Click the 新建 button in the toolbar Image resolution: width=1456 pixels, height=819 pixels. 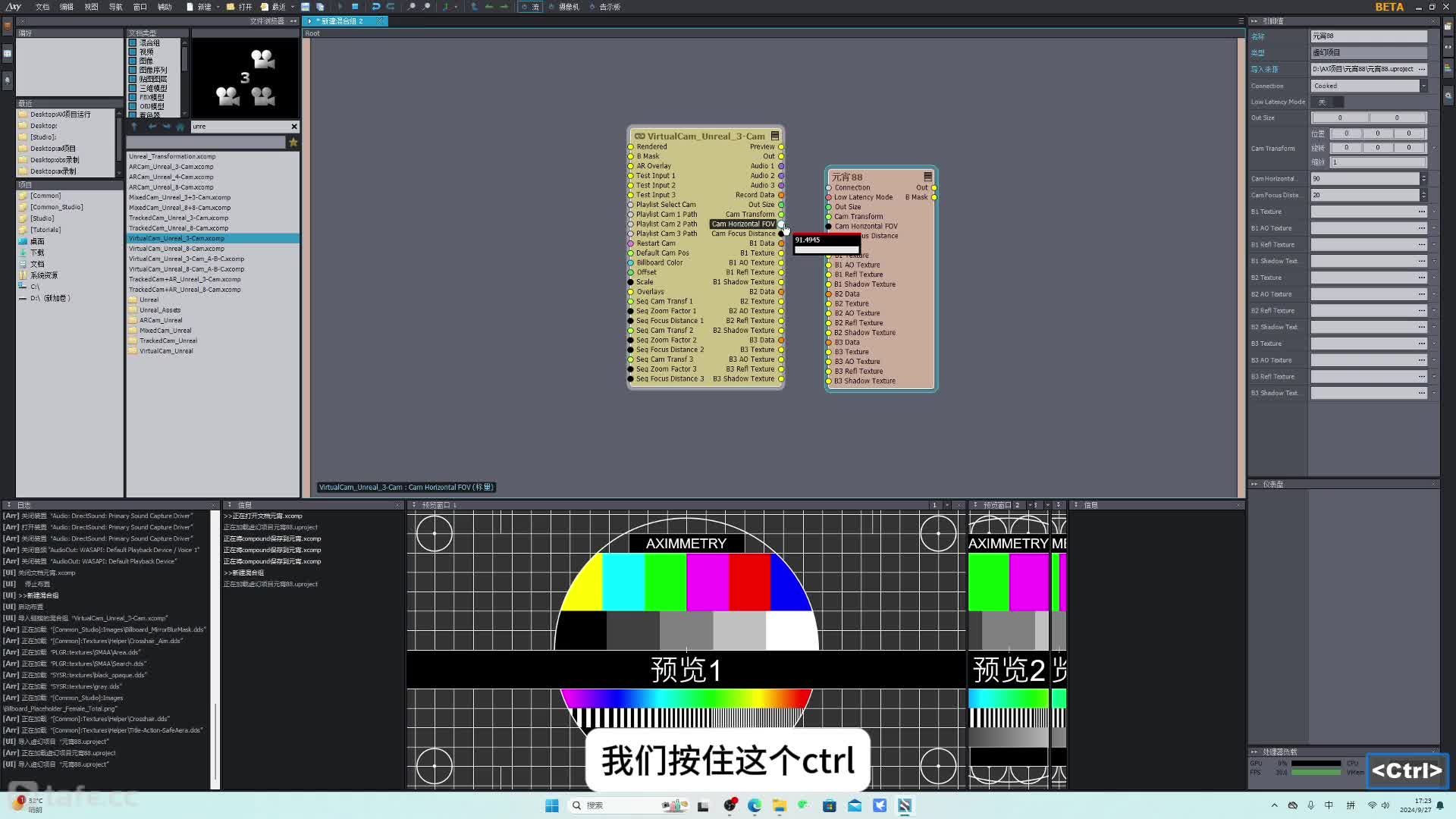point(199,7)
